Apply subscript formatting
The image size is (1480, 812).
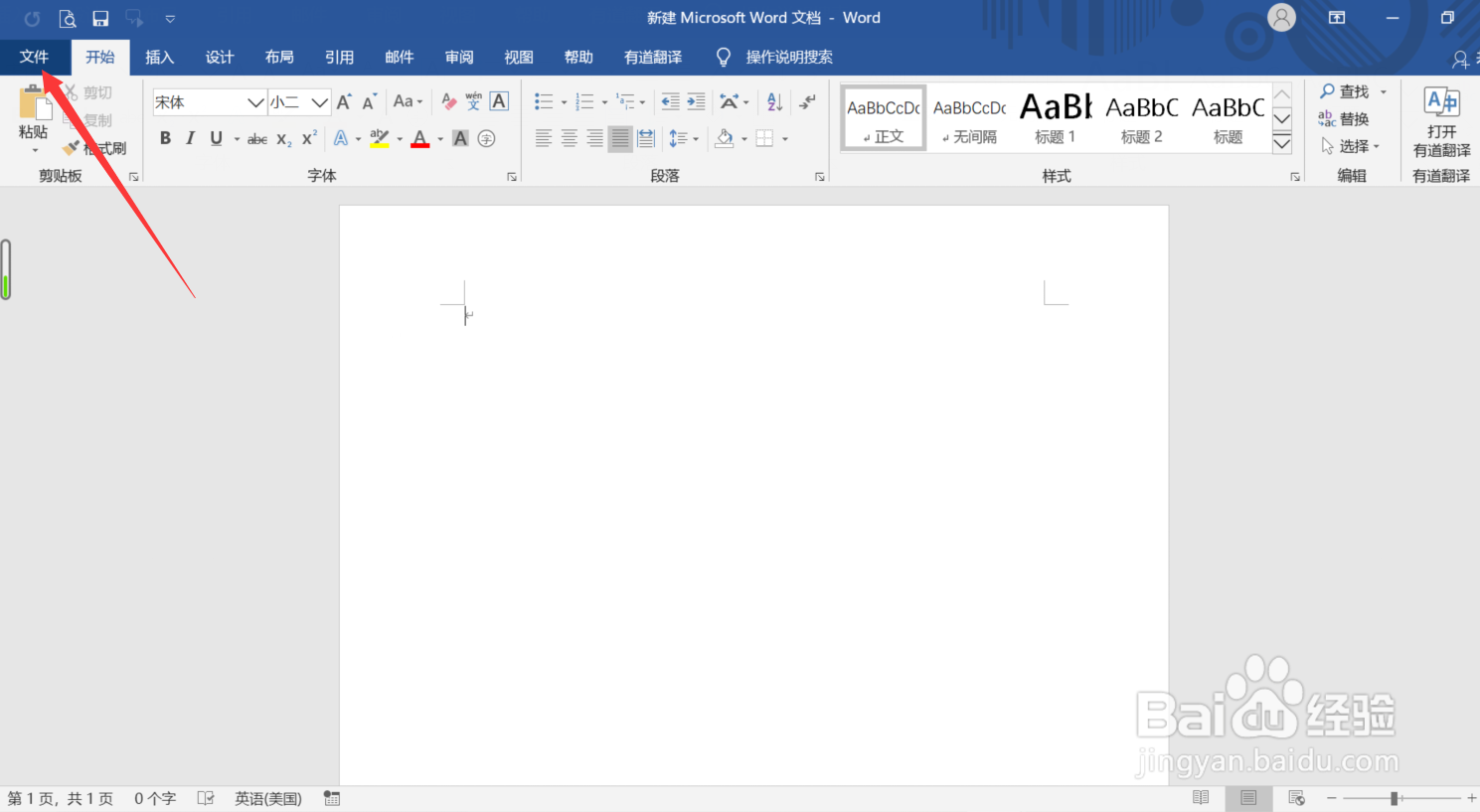[x=284, y=139]
